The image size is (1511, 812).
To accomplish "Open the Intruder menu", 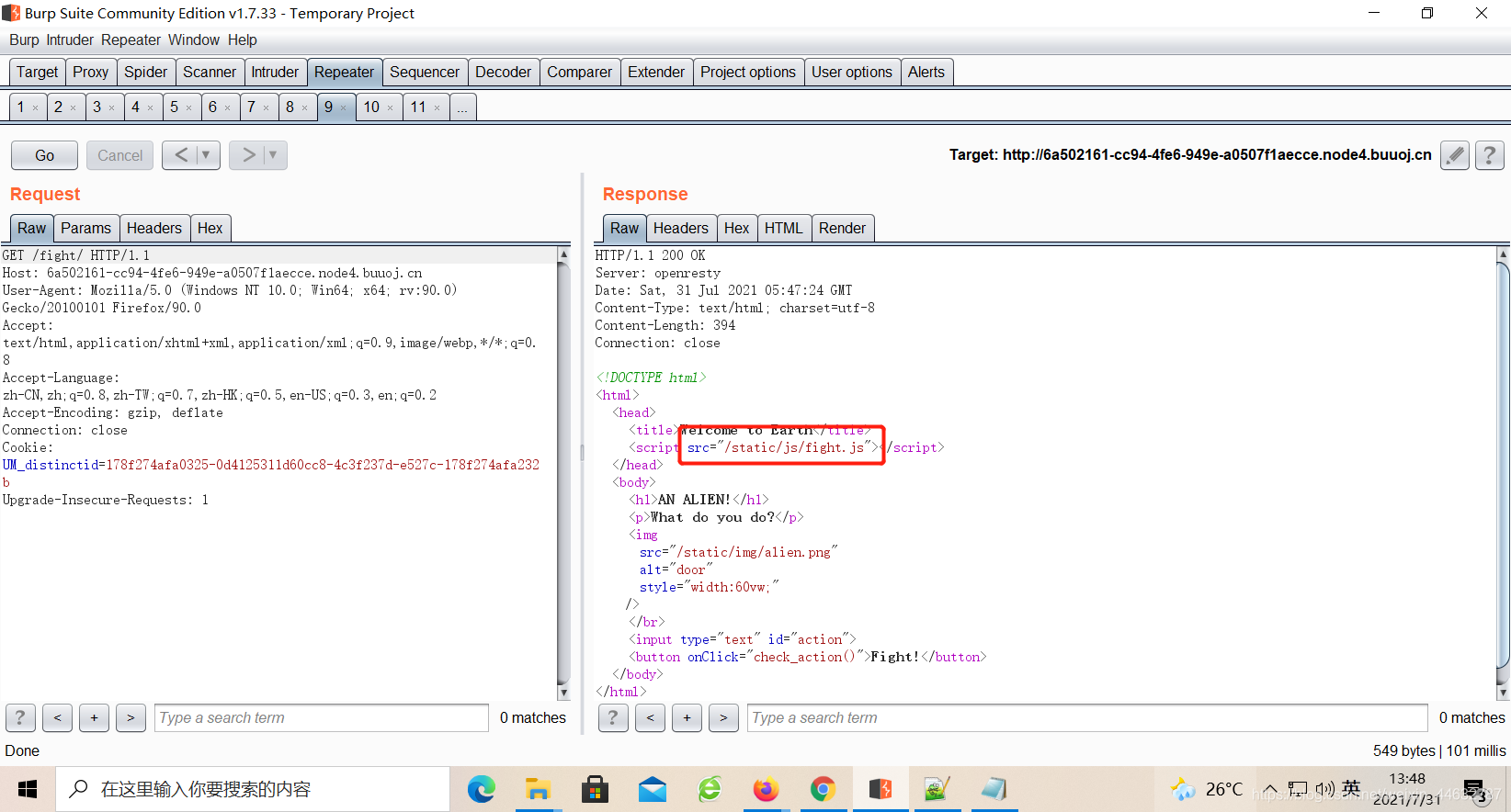I will point(70,39).
